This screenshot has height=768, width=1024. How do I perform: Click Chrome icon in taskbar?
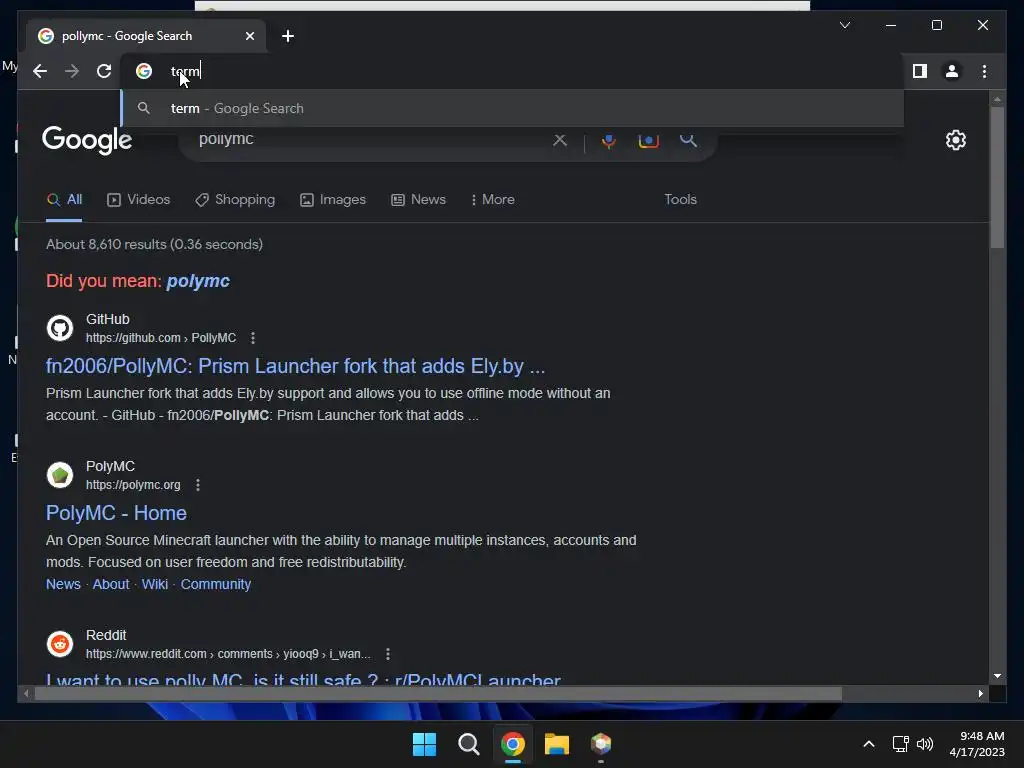pyautogui.click(x=513, y=744)
